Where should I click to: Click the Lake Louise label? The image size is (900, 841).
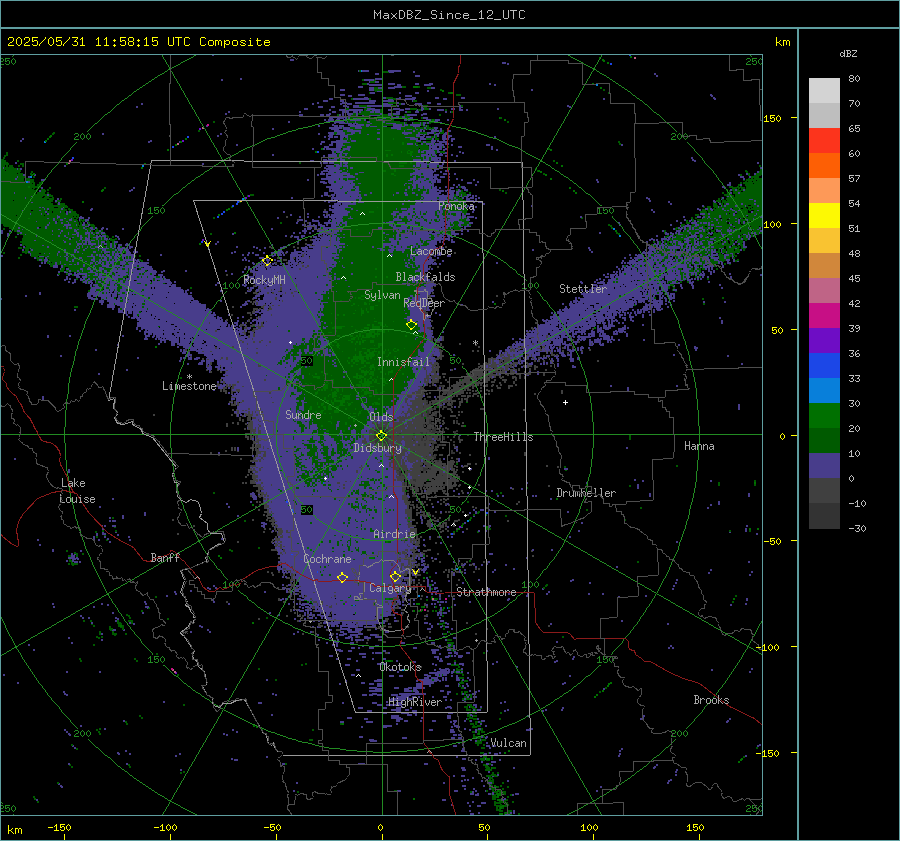pos(77,491)
